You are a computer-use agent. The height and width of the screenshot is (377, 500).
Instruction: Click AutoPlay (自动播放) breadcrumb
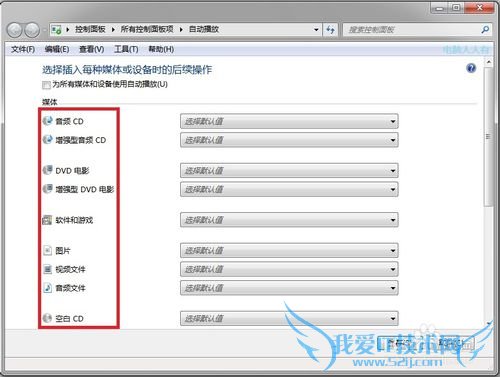click(204, 29)
